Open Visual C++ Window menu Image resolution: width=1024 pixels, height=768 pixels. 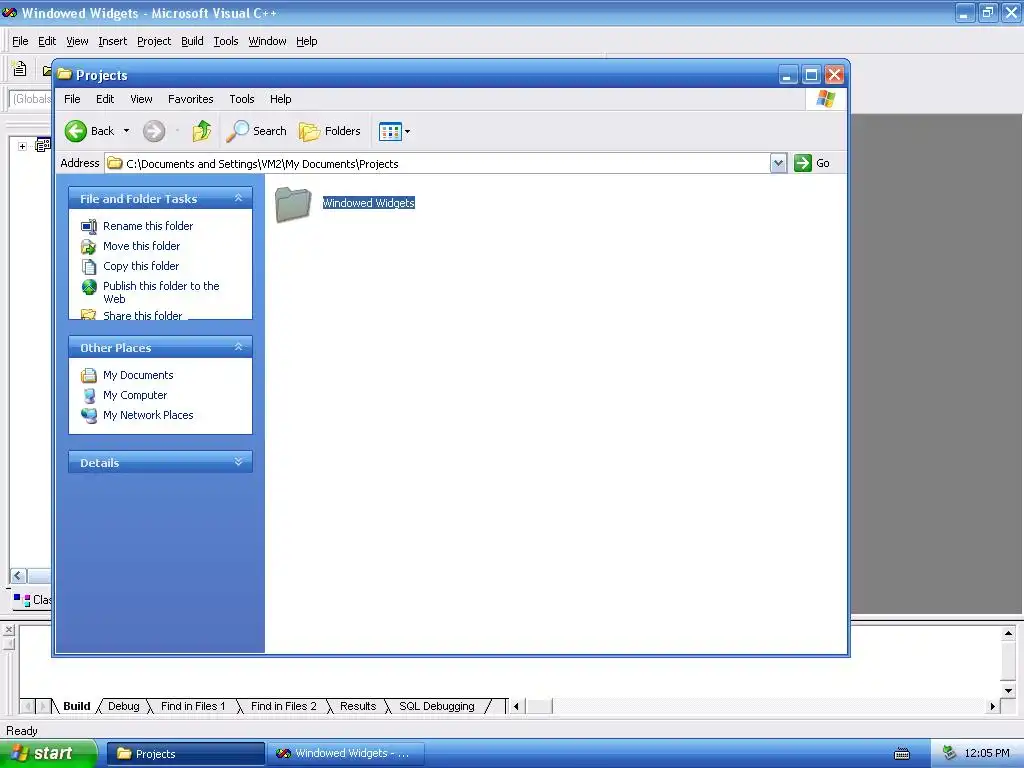(x=267, y=41)
